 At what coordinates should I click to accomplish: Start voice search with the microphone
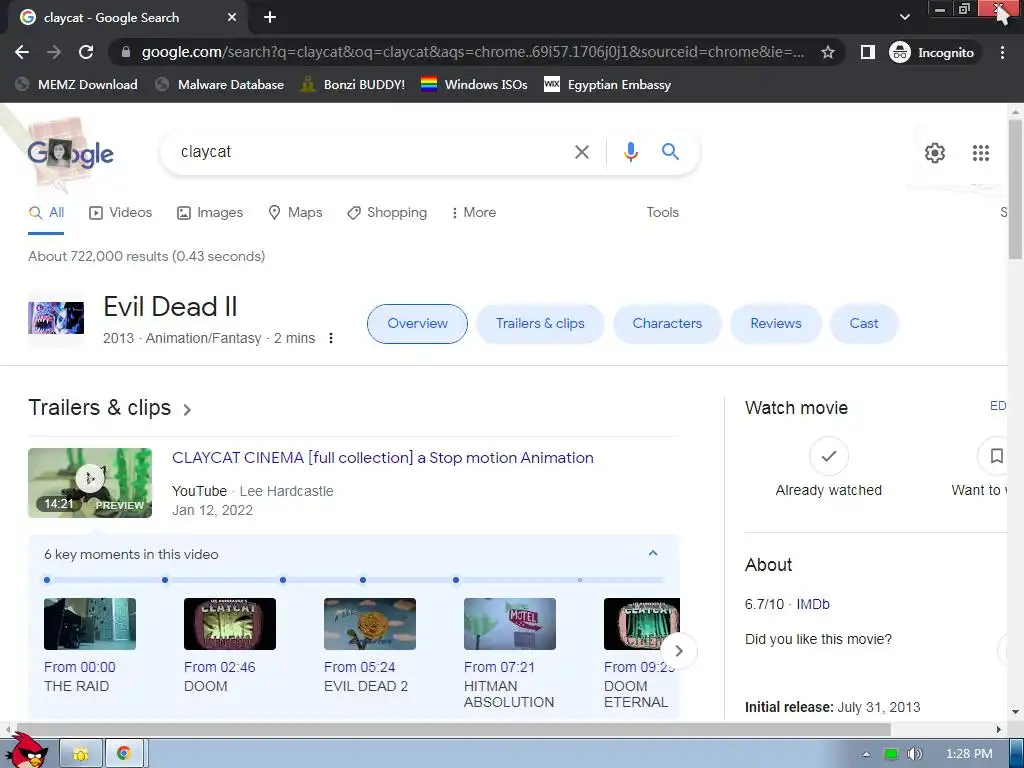click(630, 152)
